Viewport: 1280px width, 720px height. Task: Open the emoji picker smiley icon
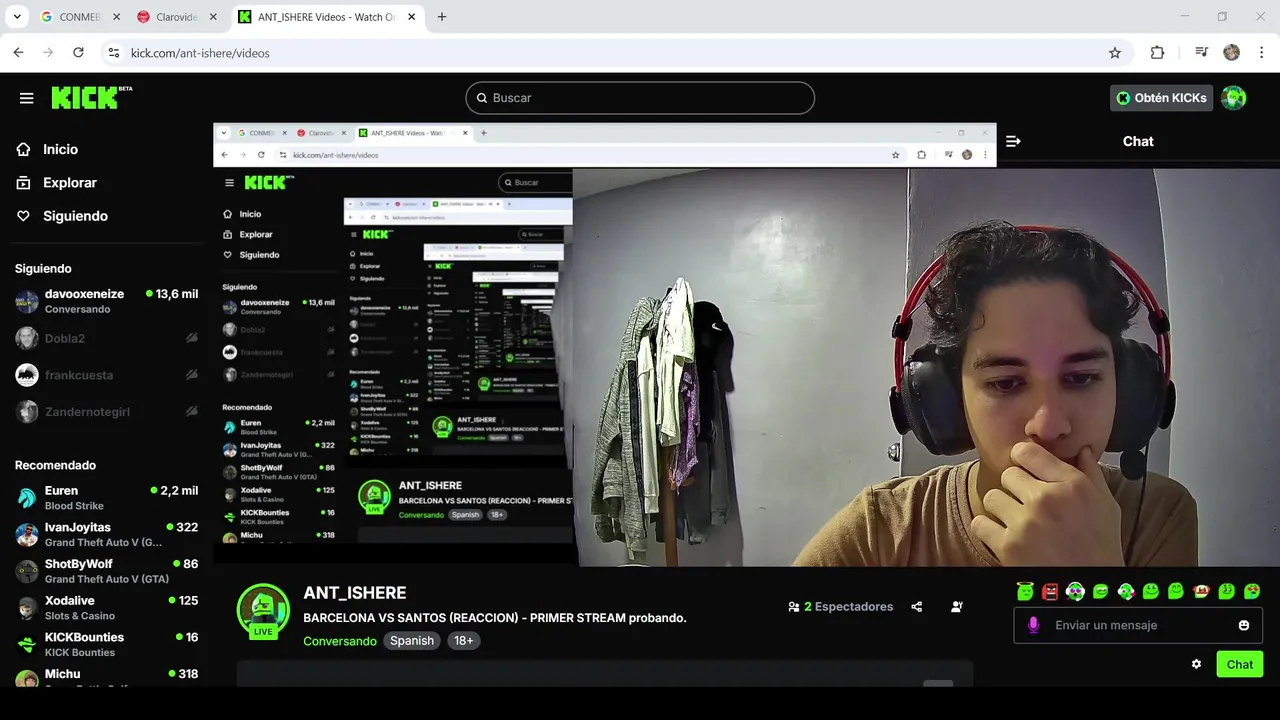(1244, 625)
